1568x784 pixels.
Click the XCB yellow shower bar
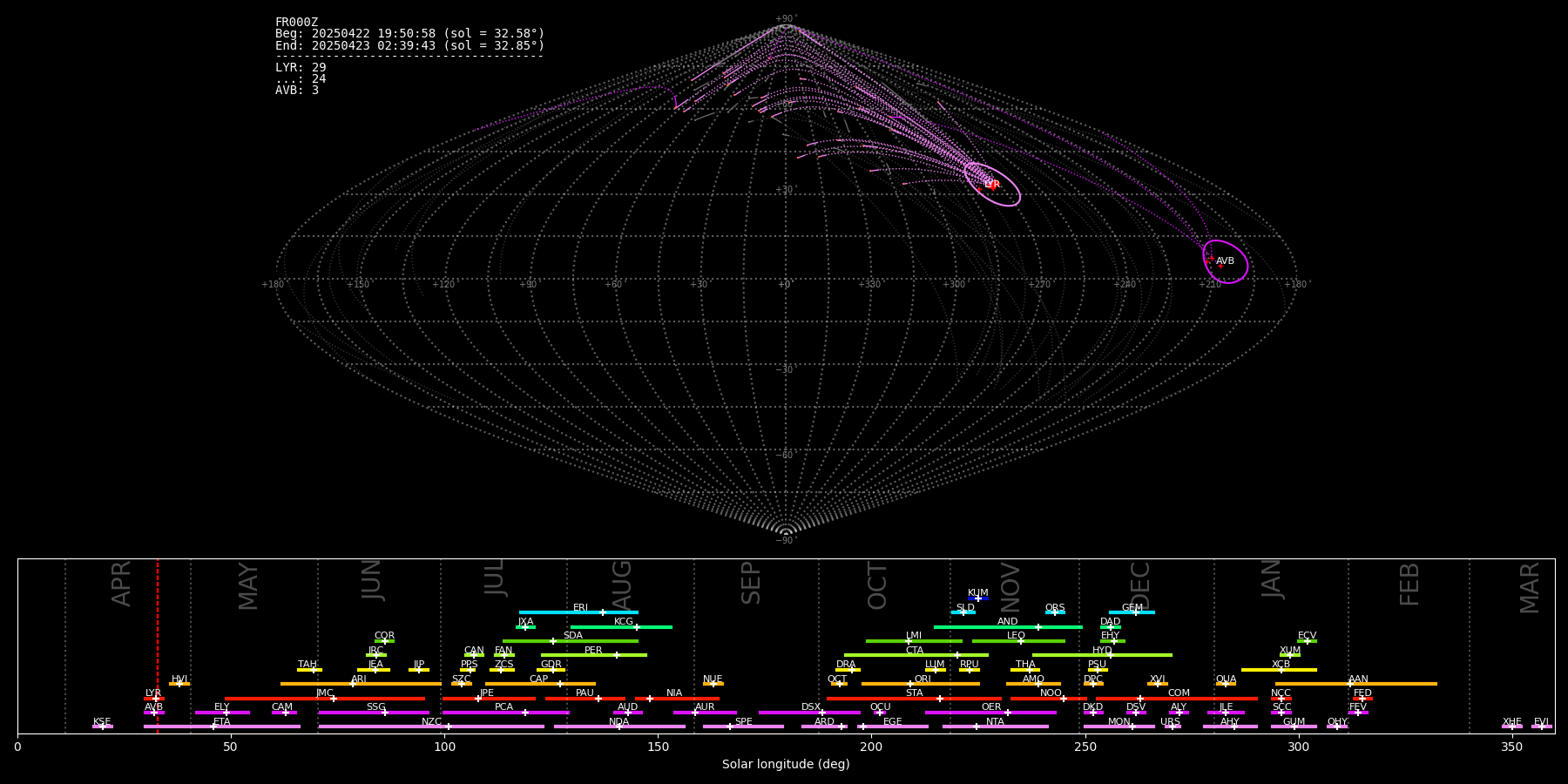point(1279,670)
